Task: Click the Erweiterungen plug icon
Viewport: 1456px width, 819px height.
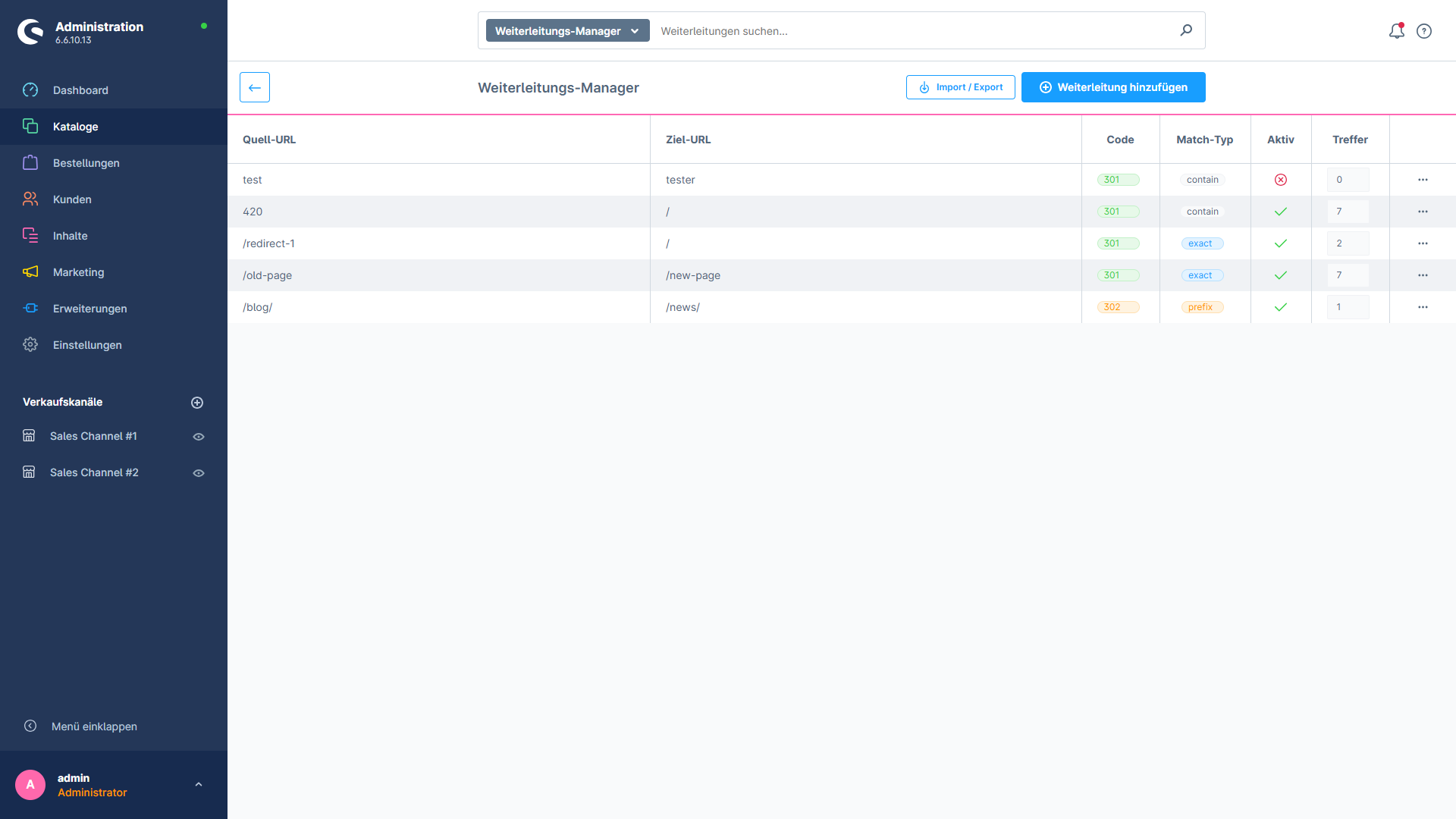Action: 30,308
